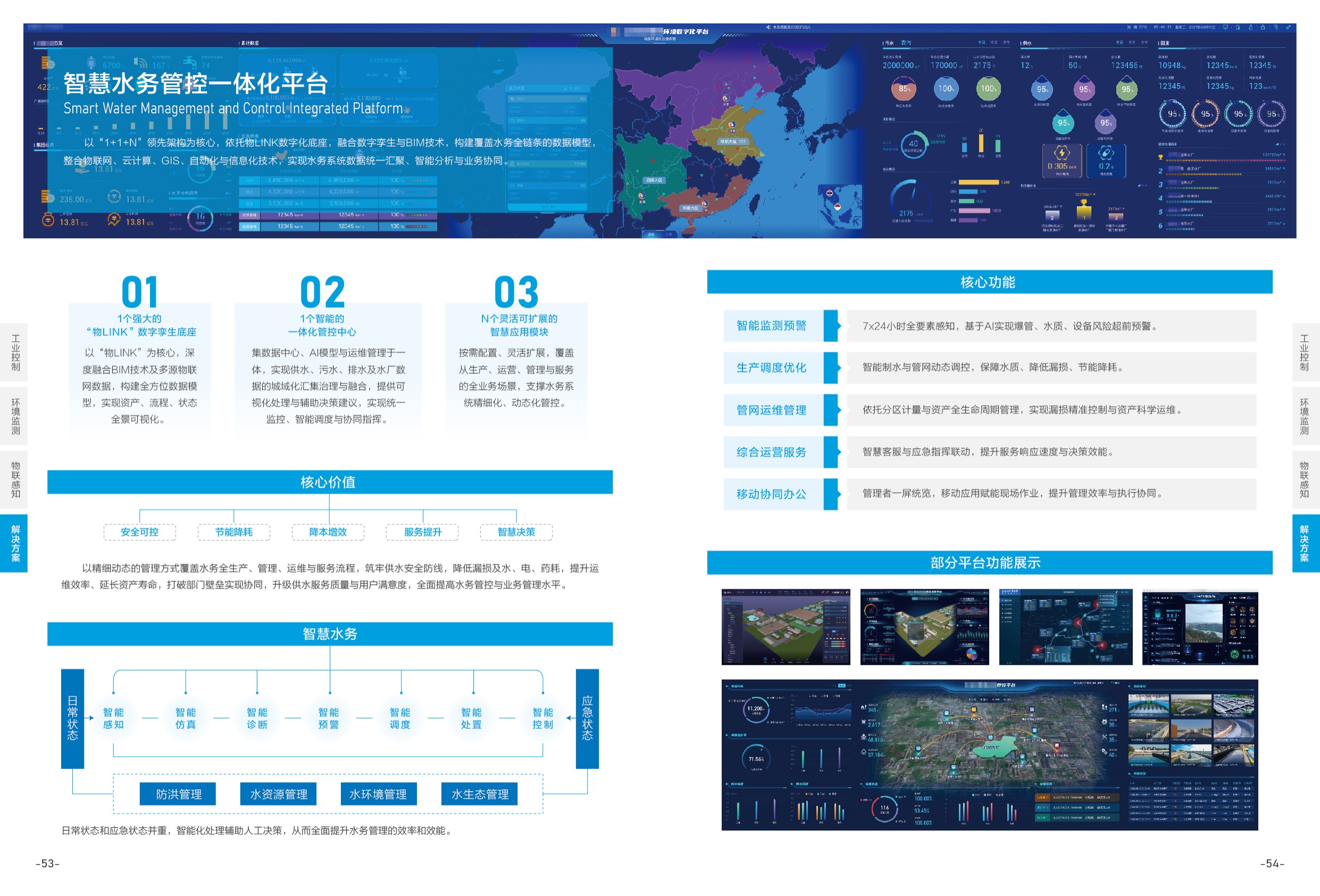Click the 智能监测预警 feature label
The height and width of the screenshot is (896, 1320).
(771, 325)
